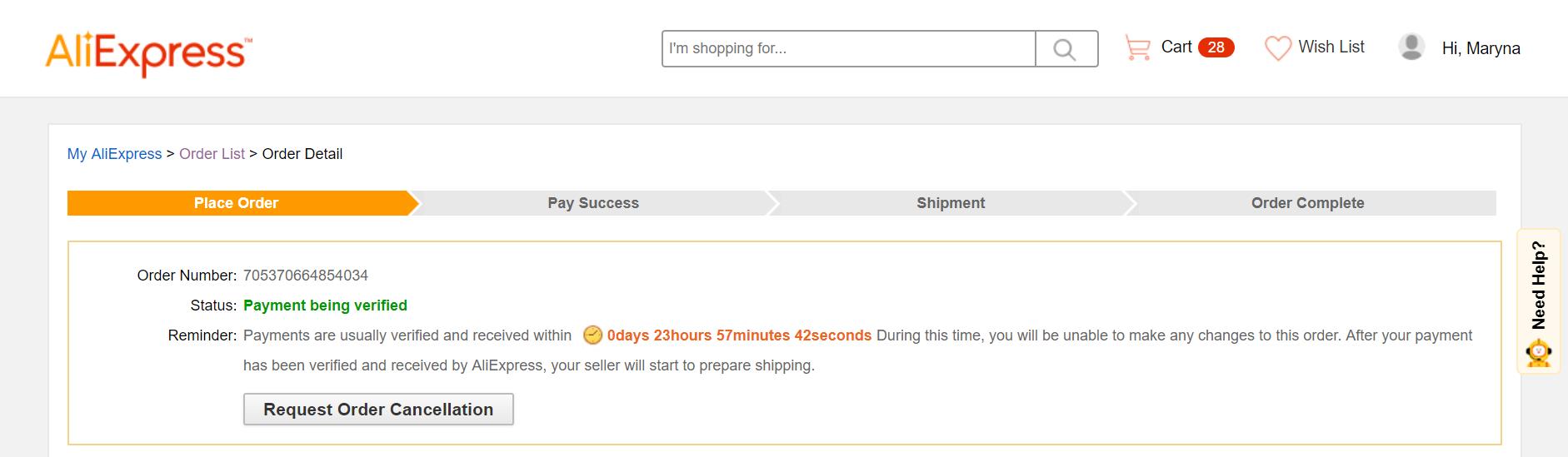Image resolution: width=1568 pixels, height=457 pixels.
Task: Click the user avatar icon
Action: [1411, 47]
